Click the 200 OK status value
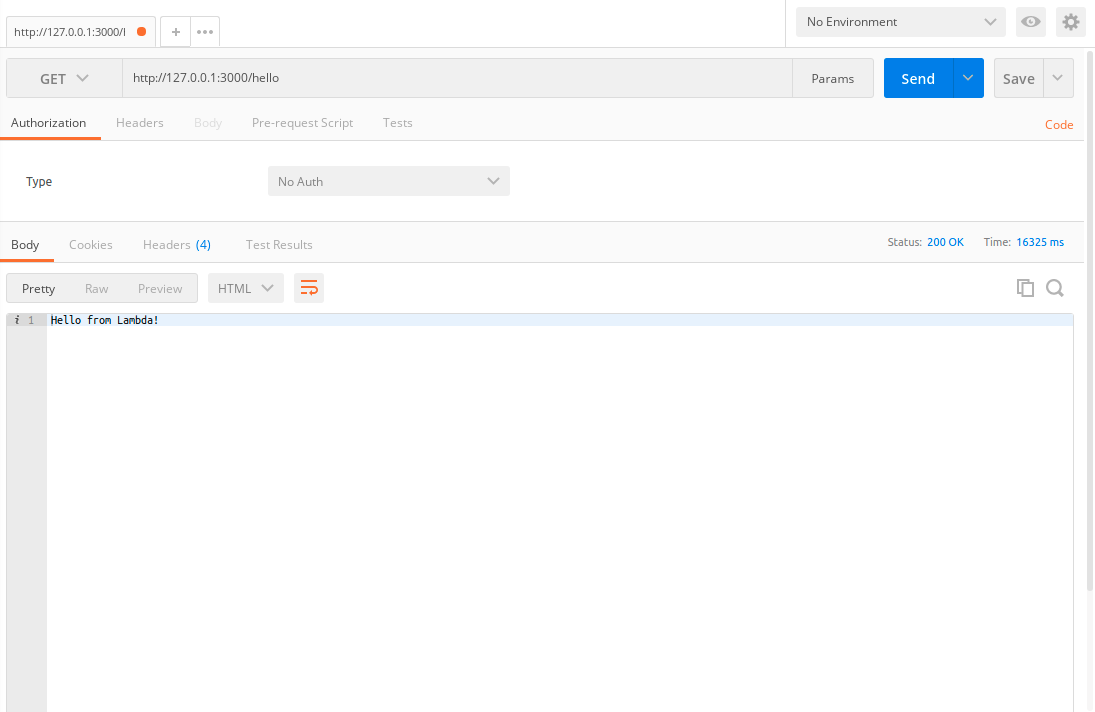Screen dimensions: 1095x712 point(946,242)
